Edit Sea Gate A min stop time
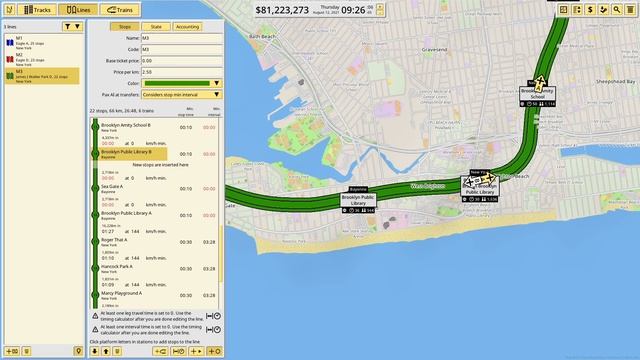 pyautogui.click(x=186, y=189)
